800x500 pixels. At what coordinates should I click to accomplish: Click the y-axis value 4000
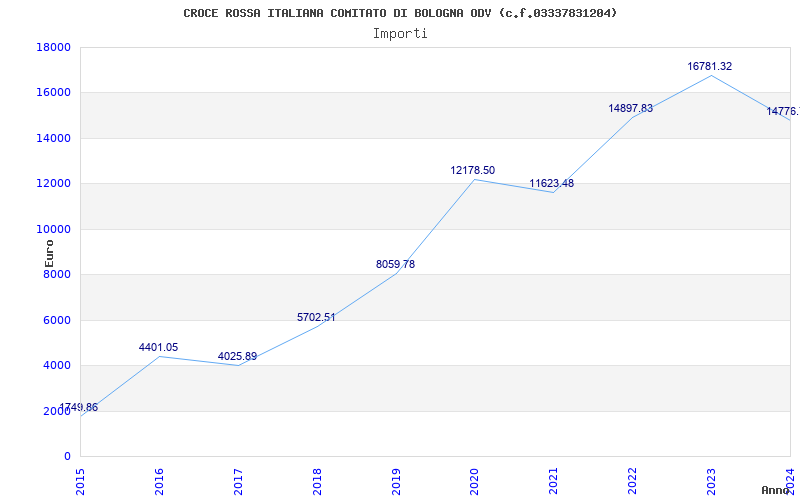57,366
